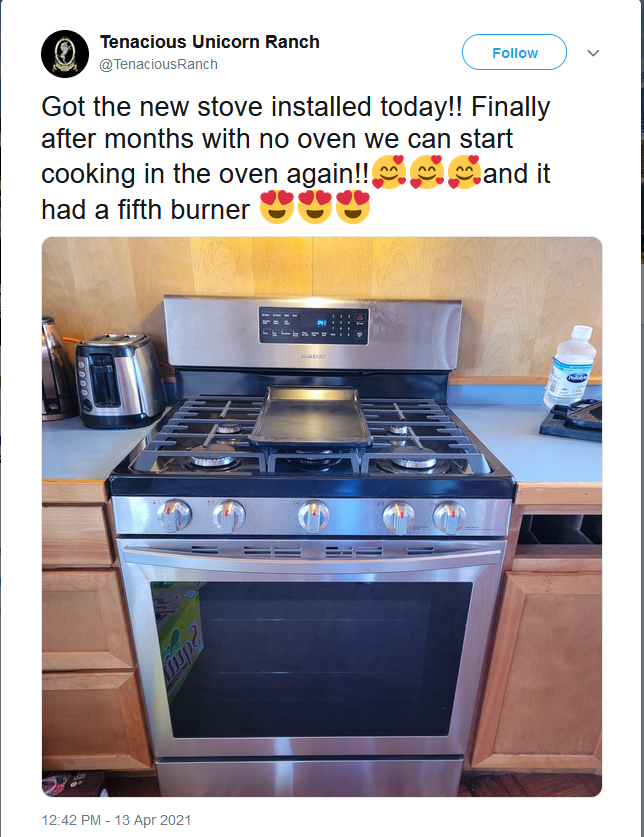The image size is (644, 837).
Task: Click the rightmost stove knob in the photo
Action: tap(449, 517)
